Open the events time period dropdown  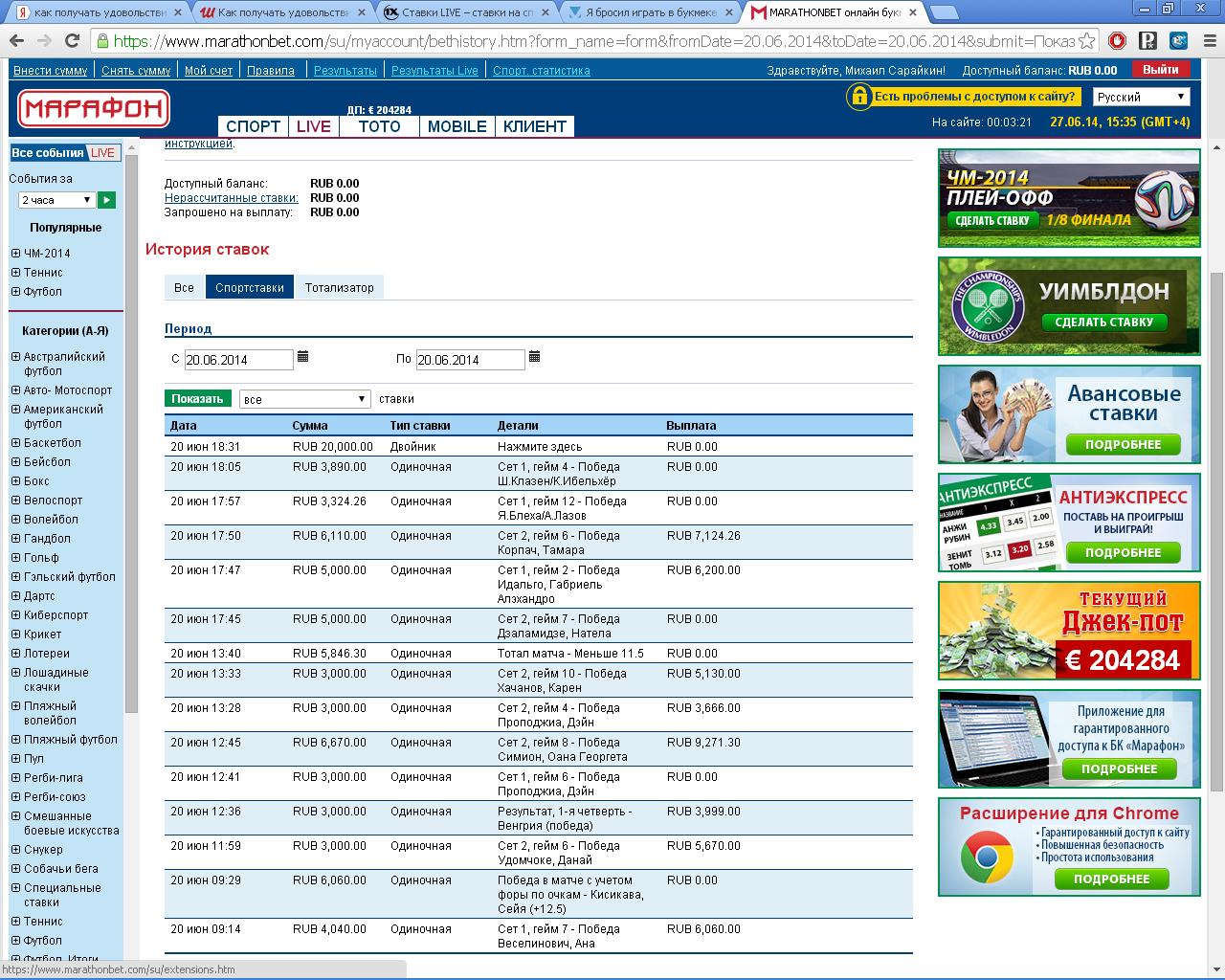pyautogui.click(x=56, y=200)
